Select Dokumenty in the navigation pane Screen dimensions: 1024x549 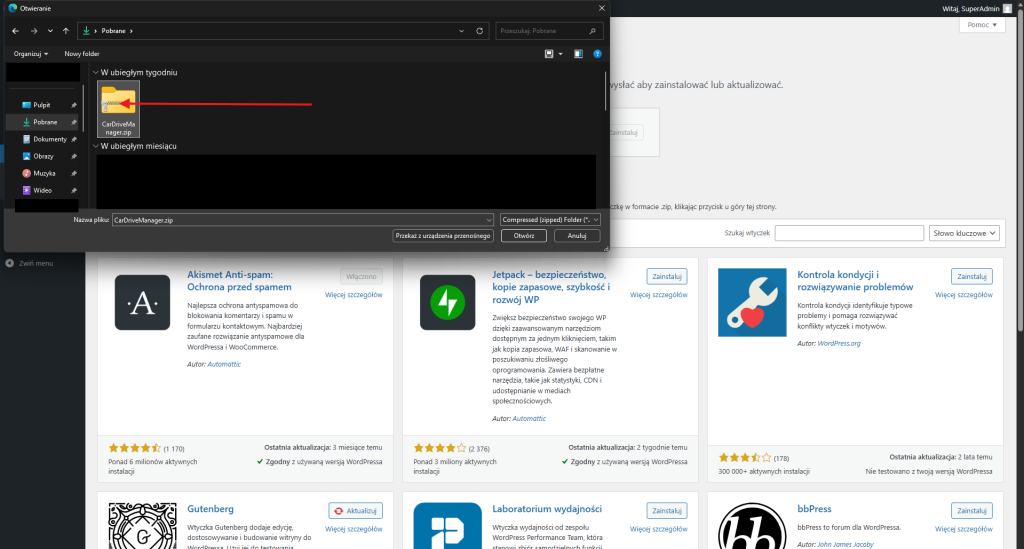coord(50,139)
